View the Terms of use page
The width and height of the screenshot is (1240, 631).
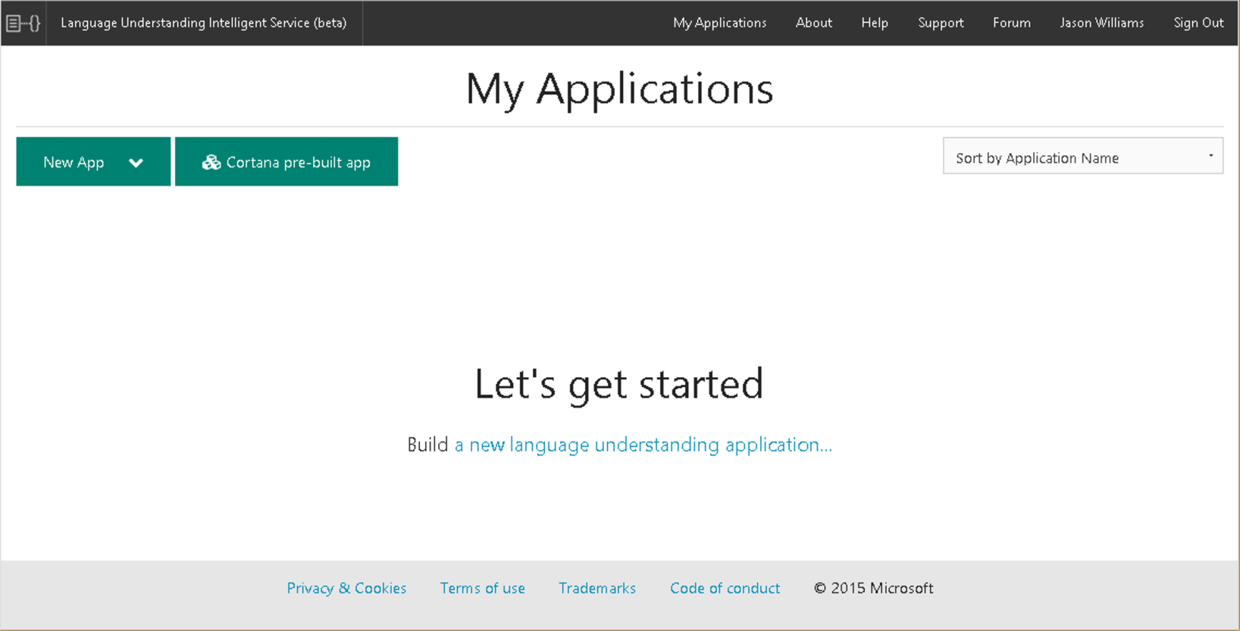482,588
